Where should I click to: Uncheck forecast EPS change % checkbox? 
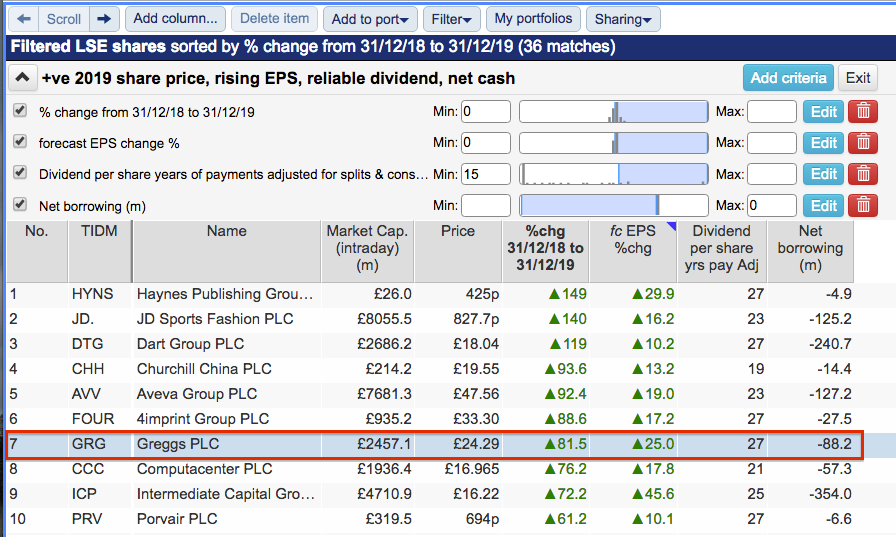(20, 141)
